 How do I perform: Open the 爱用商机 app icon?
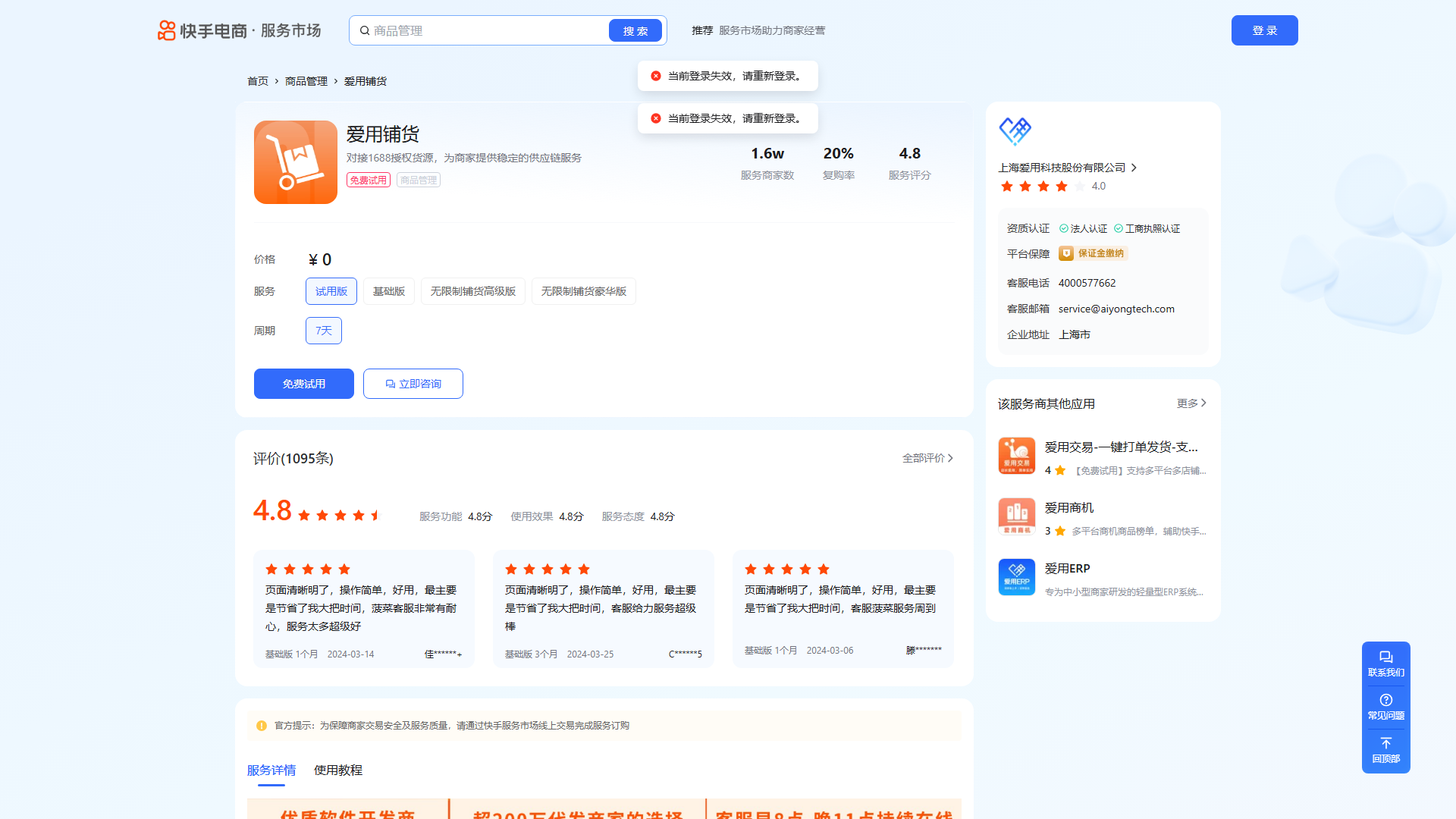click(x=1017, y=516)
